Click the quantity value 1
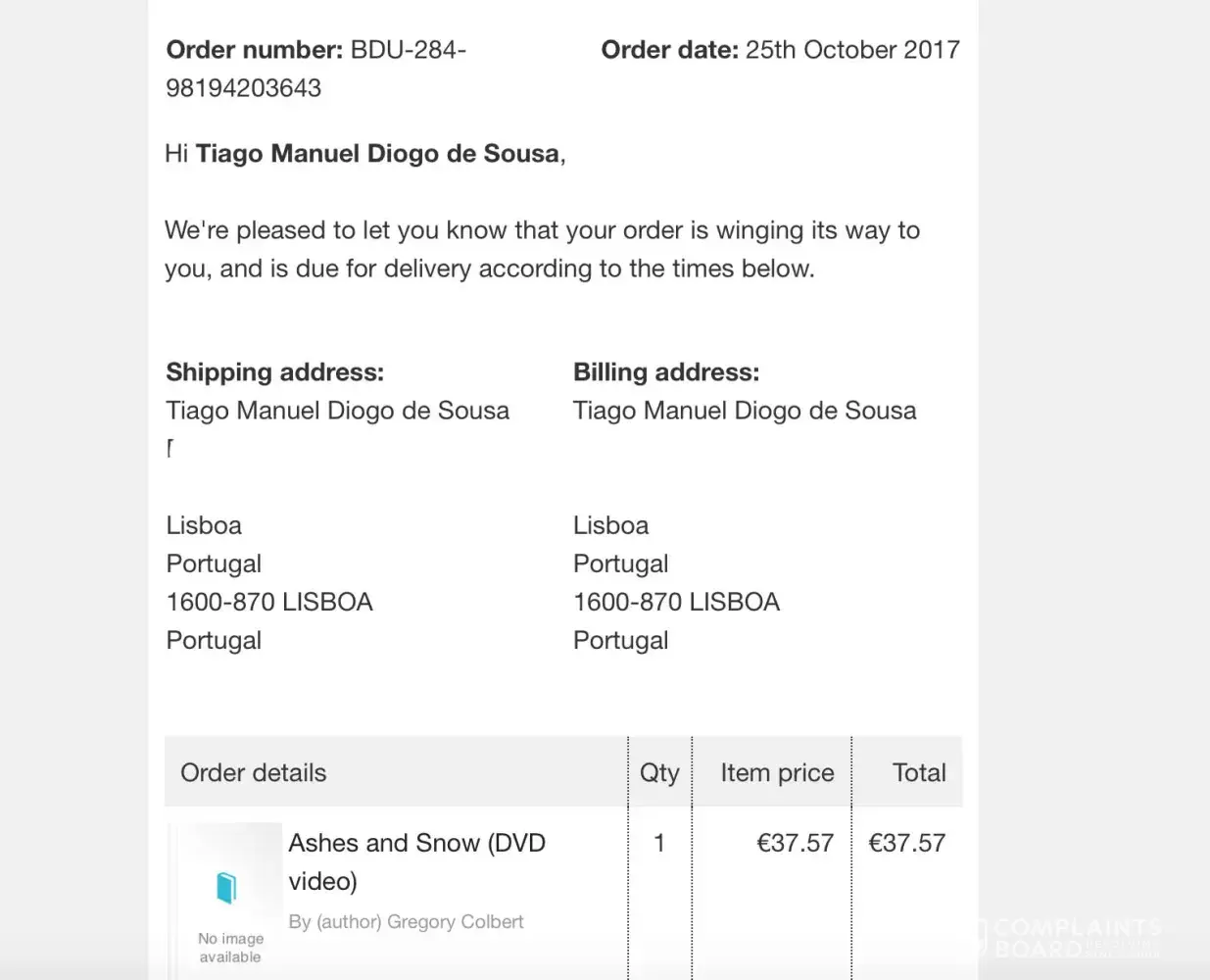 659,843
